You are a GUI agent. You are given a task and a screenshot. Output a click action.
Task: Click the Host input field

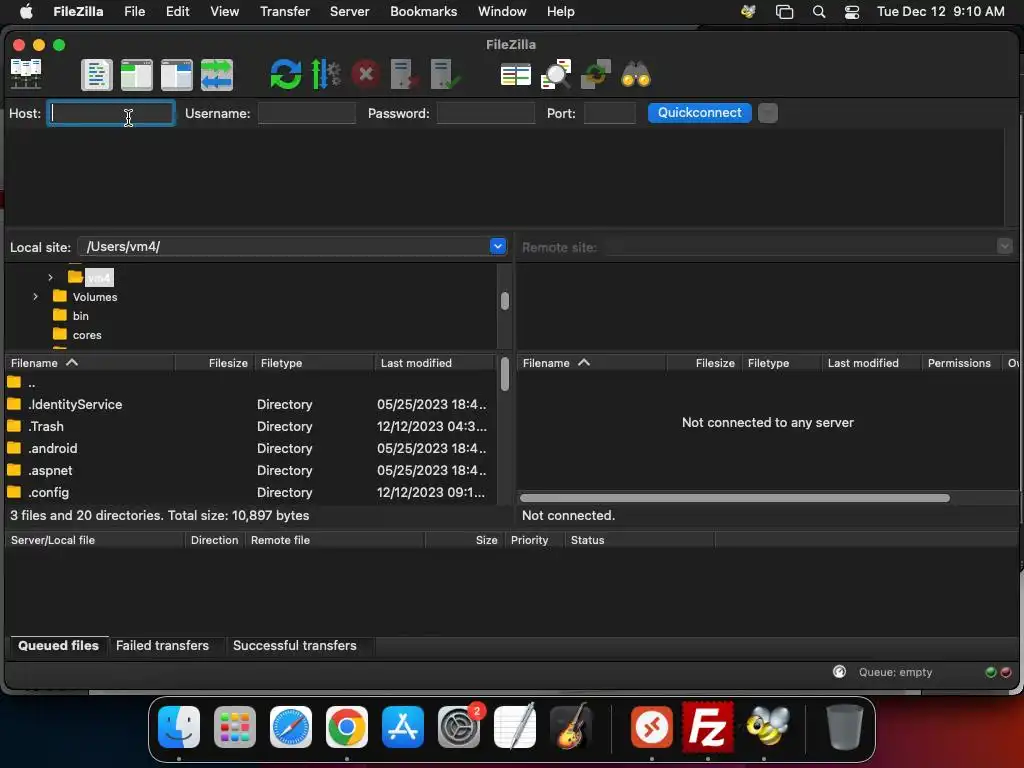pyautogui.click(x=111, y=113)
